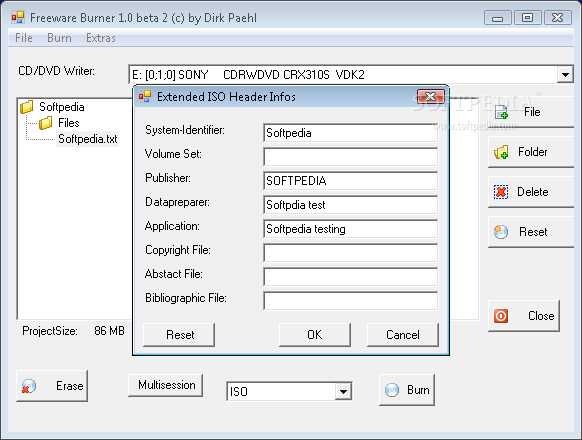Click the Burn button label
The image size is (582, 440).
(418, 390)
